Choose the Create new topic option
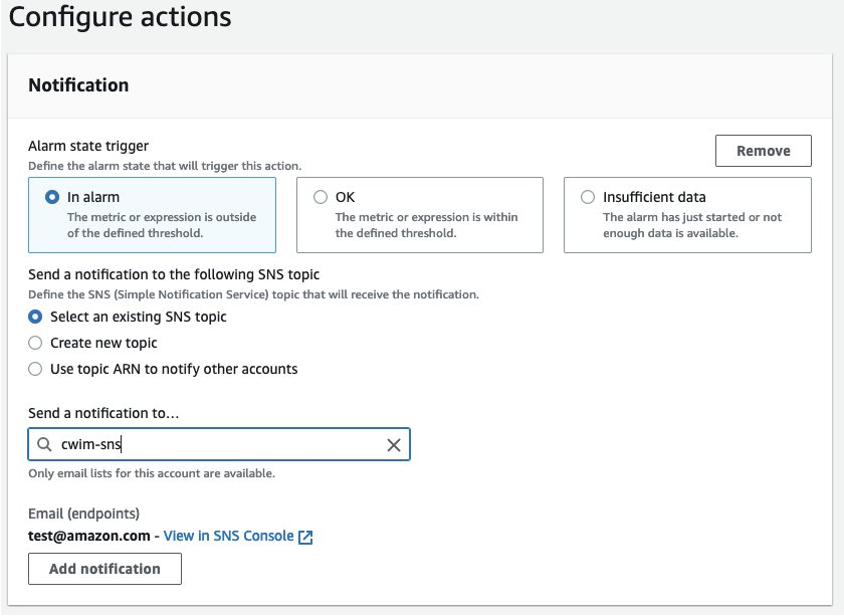 (35, 343)
